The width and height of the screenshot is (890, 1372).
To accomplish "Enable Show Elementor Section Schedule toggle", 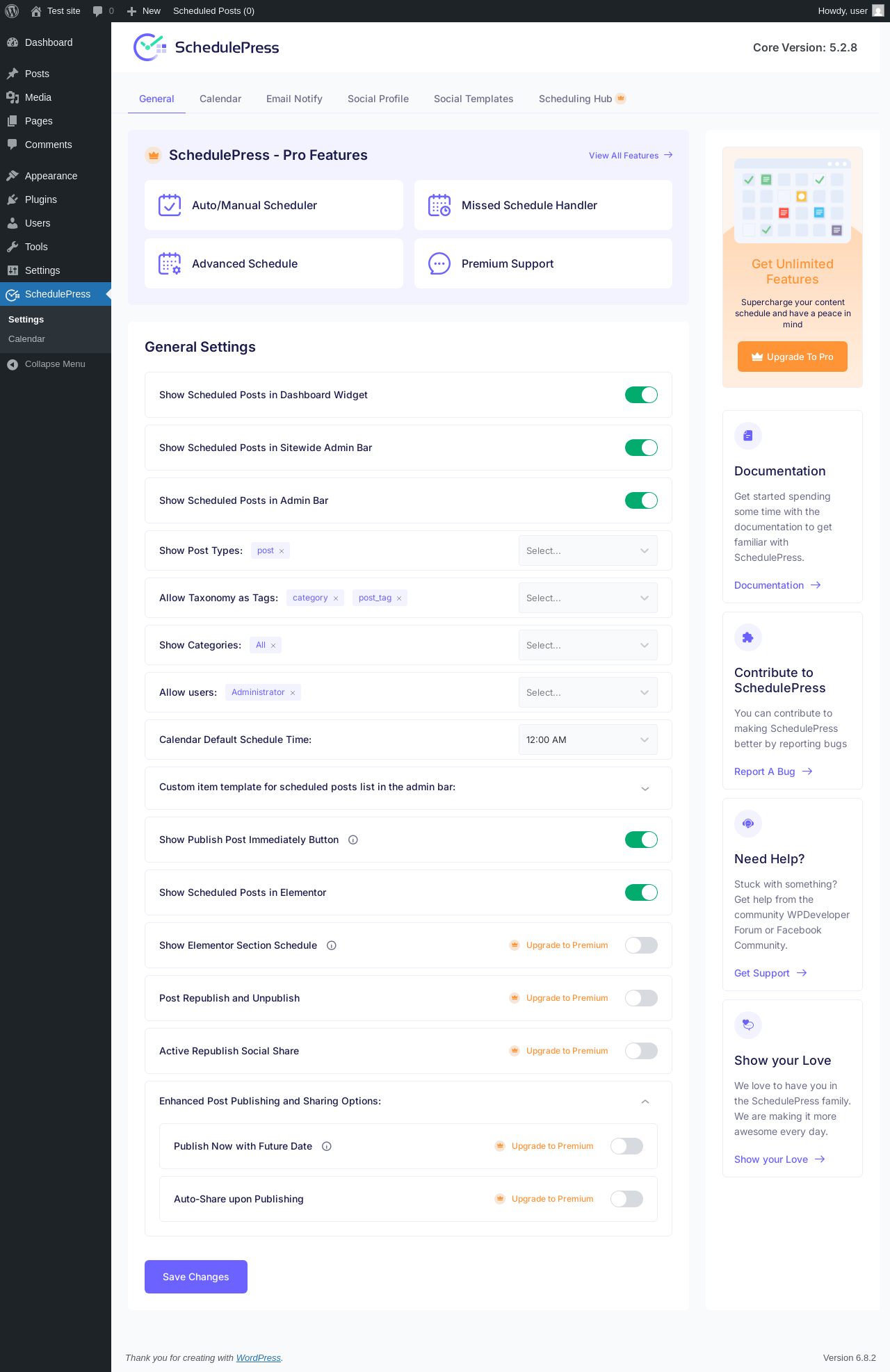I will [641, 945].
